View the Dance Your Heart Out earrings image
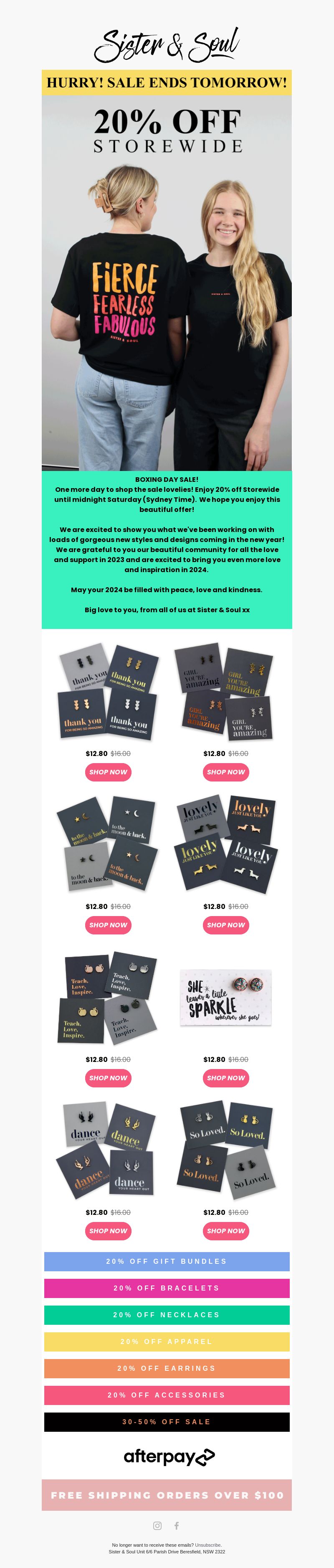The image size is (334, 1568). tap(108, 1150)
